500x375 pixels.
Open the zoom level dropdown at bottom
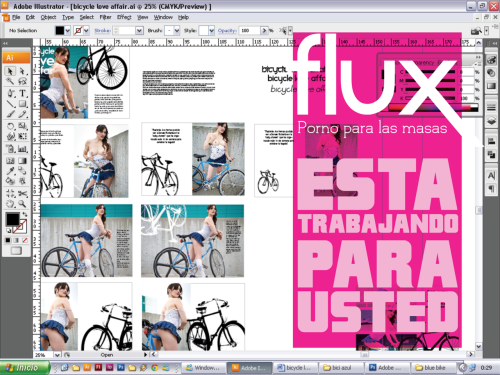57,355
